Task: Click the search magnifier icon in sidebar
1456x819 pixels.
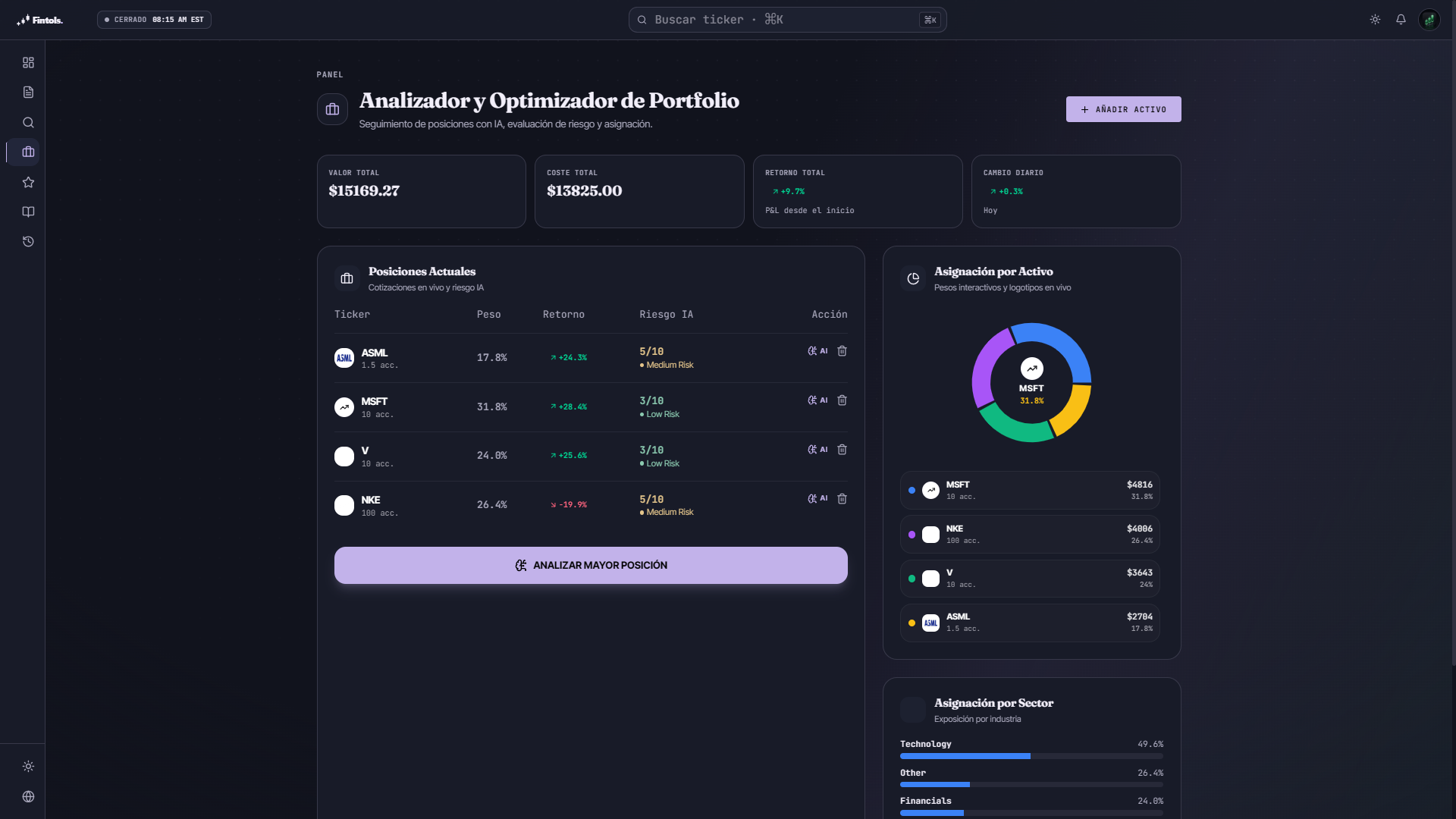Action: point(28,123)
